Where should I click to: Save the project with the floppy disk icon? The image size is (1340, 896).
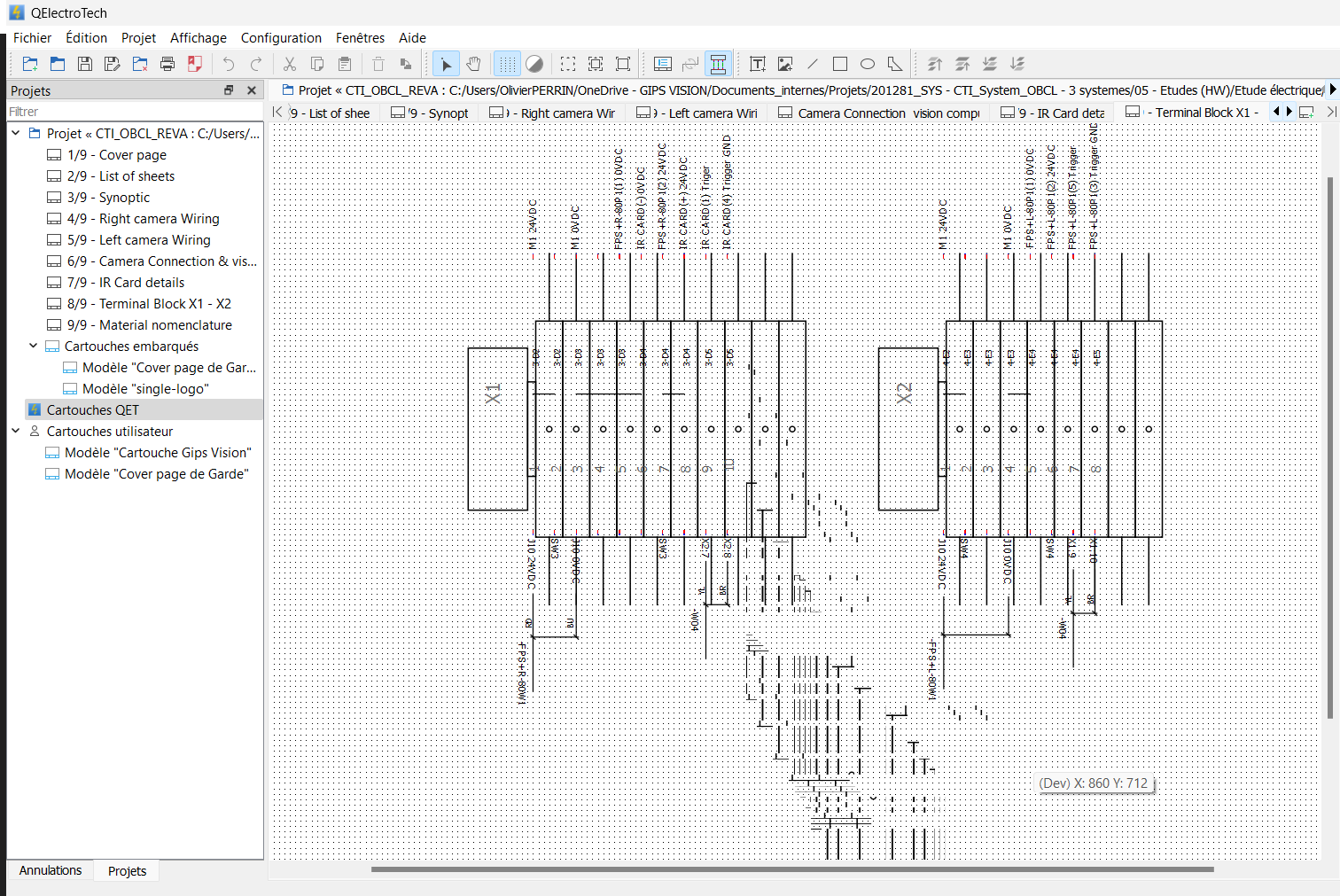85,64
